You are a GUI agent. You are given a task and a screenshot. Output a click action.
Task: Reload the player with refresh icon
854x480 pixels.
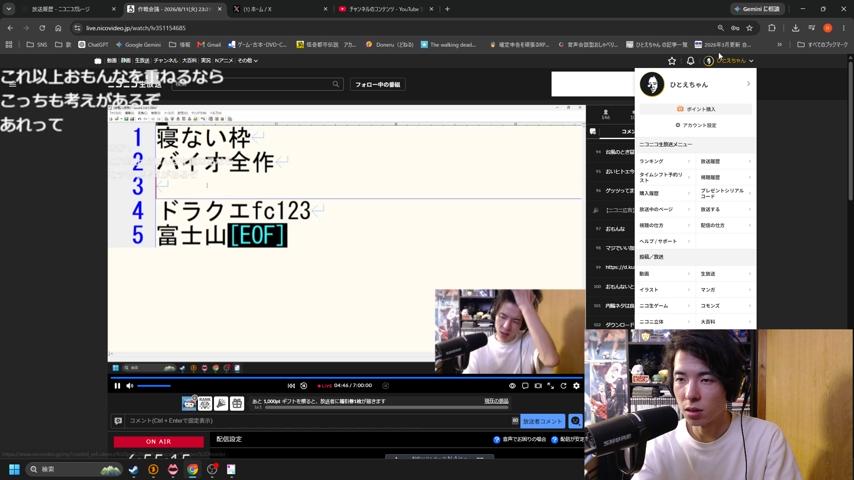[x=564, y=386]
